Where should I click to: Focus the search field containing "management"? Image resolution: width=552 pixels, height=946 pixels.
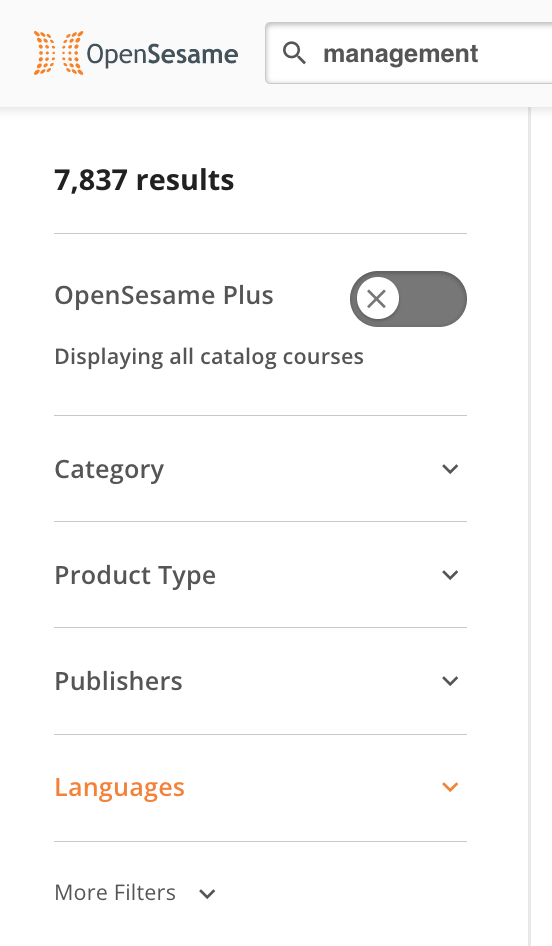pyautogui.click(x=409, y=53)
